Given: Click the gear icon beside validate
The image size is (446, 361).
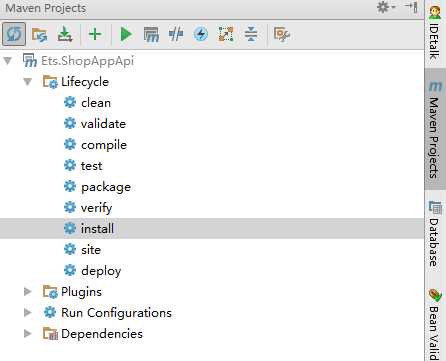Looking at the screenshot, I should pos(70,123).
